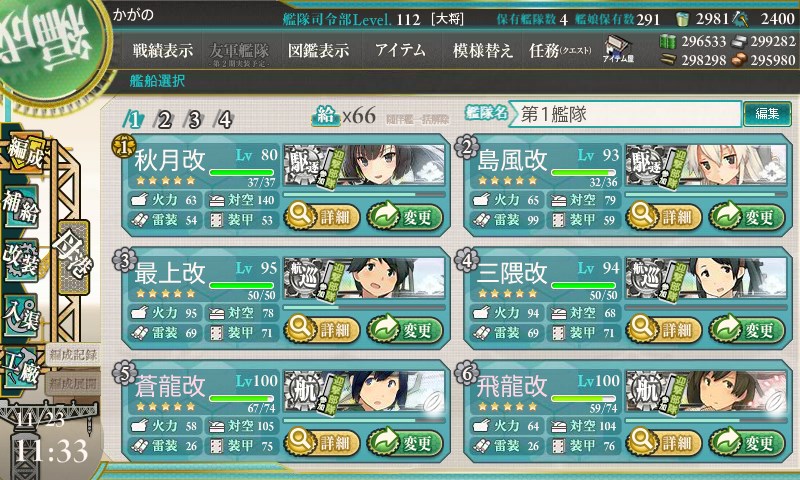
Task: Open the 改装 remodel sidebar icon
Action: (21, 261)
